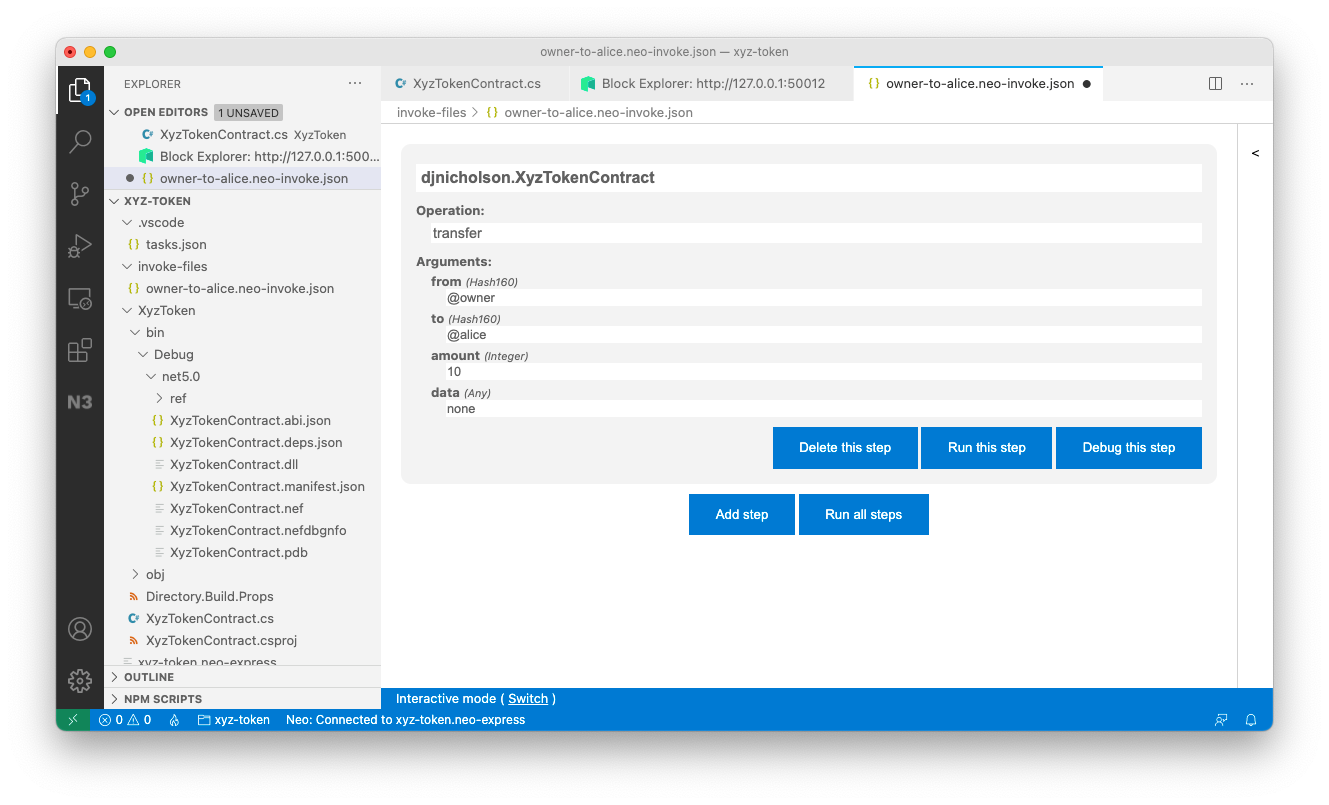Collapse the .vscode folder
Viewport: 1329px width, 805px height.
point(127,222)
